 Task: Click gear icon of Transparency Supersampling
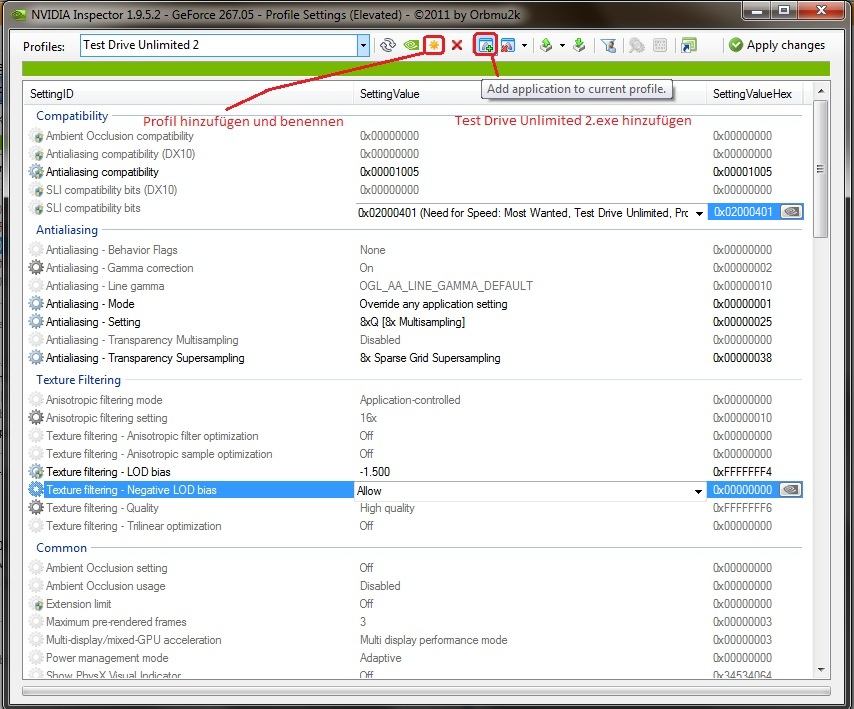pos(36,357)
